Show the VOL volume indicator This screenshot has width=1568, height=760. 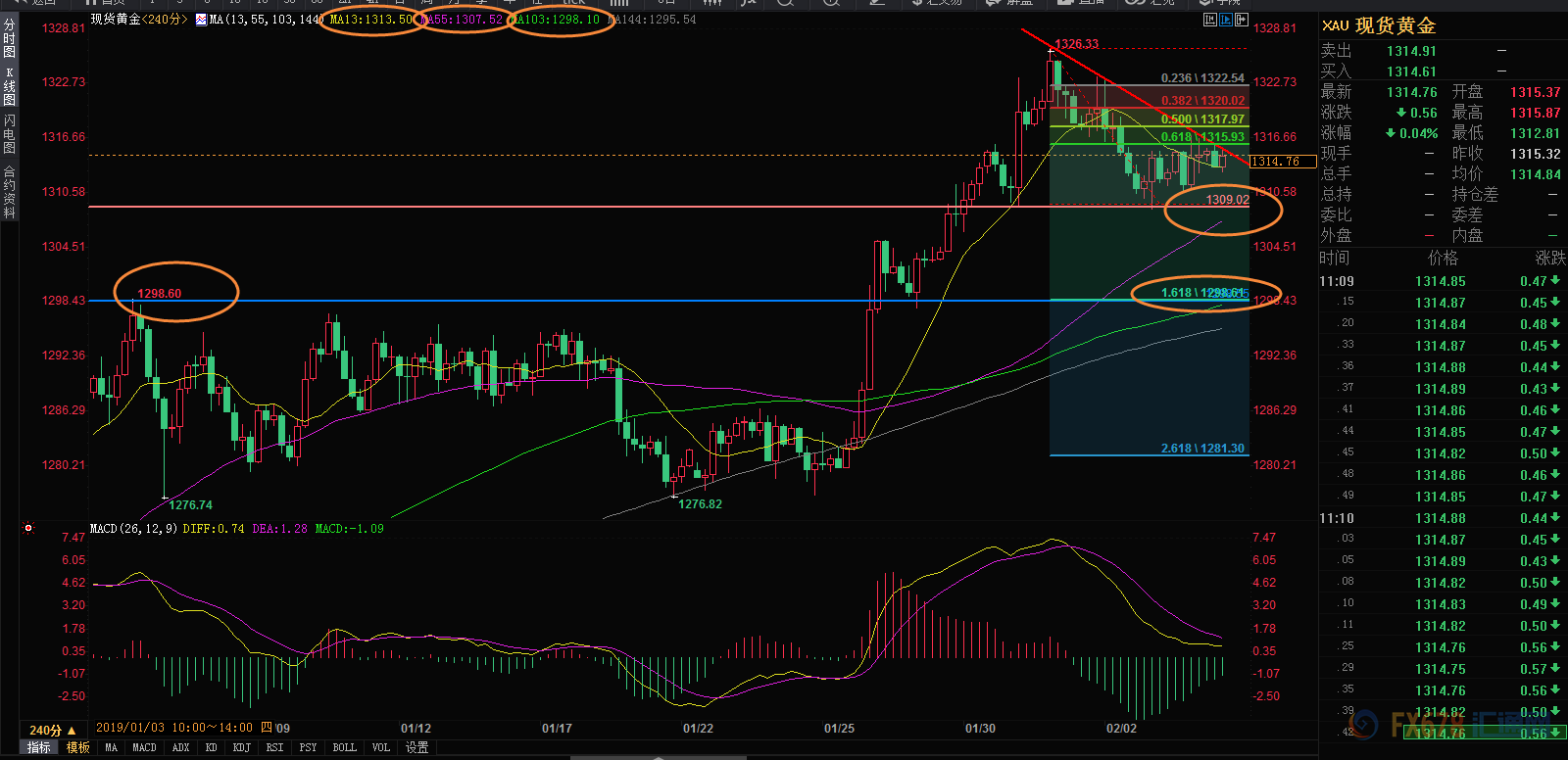[x=381, y=747]
